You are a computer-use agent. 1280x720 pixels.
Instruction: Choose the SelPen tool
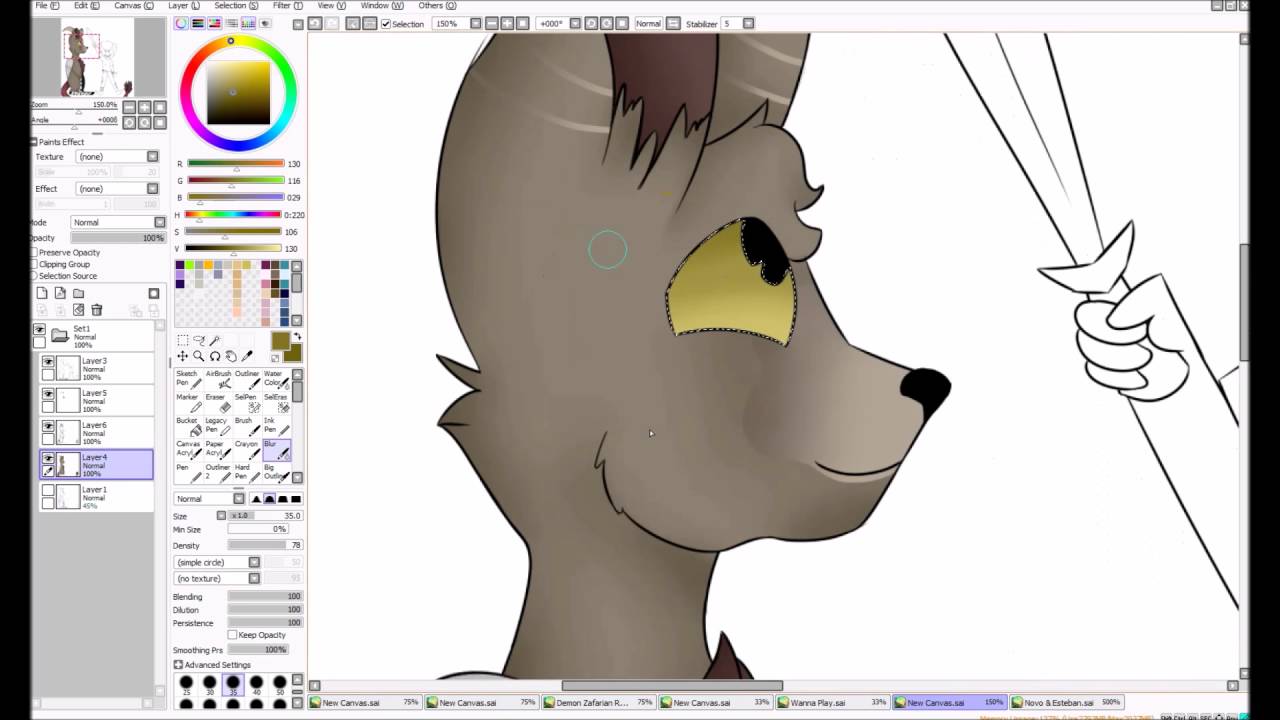tap(247, 403)
